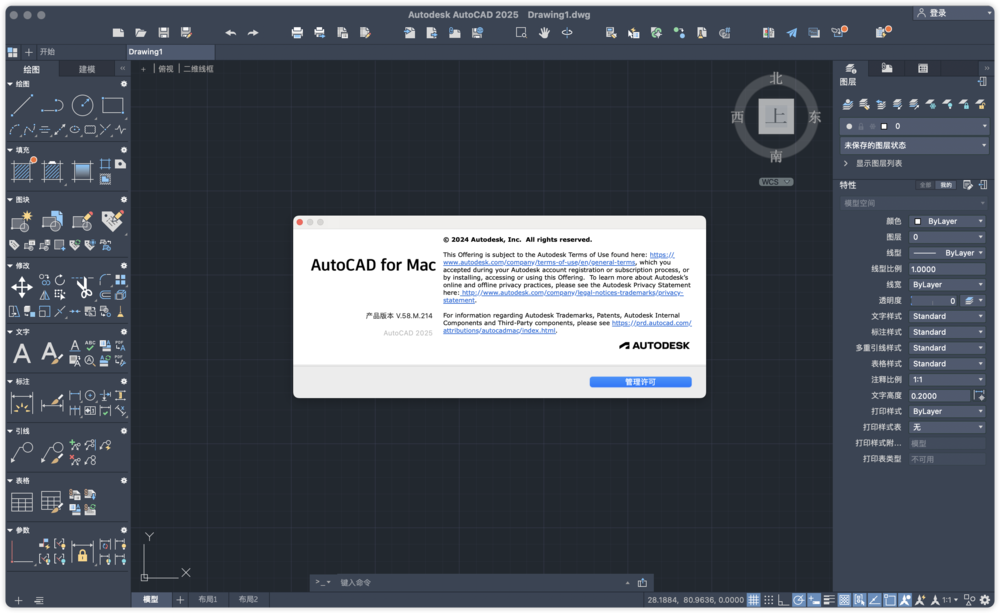Toggle snap mode dots in status bar
This screenshot has width=1000, height=613.
tap(769, 600)
